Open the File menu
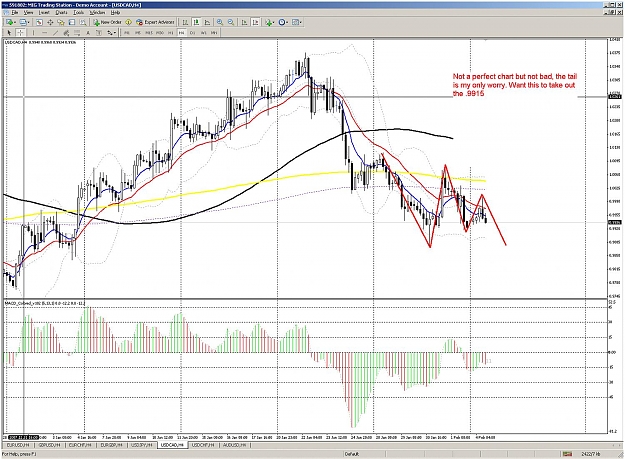625x459 pixels. pyautogui.click(x=15, y=12)
